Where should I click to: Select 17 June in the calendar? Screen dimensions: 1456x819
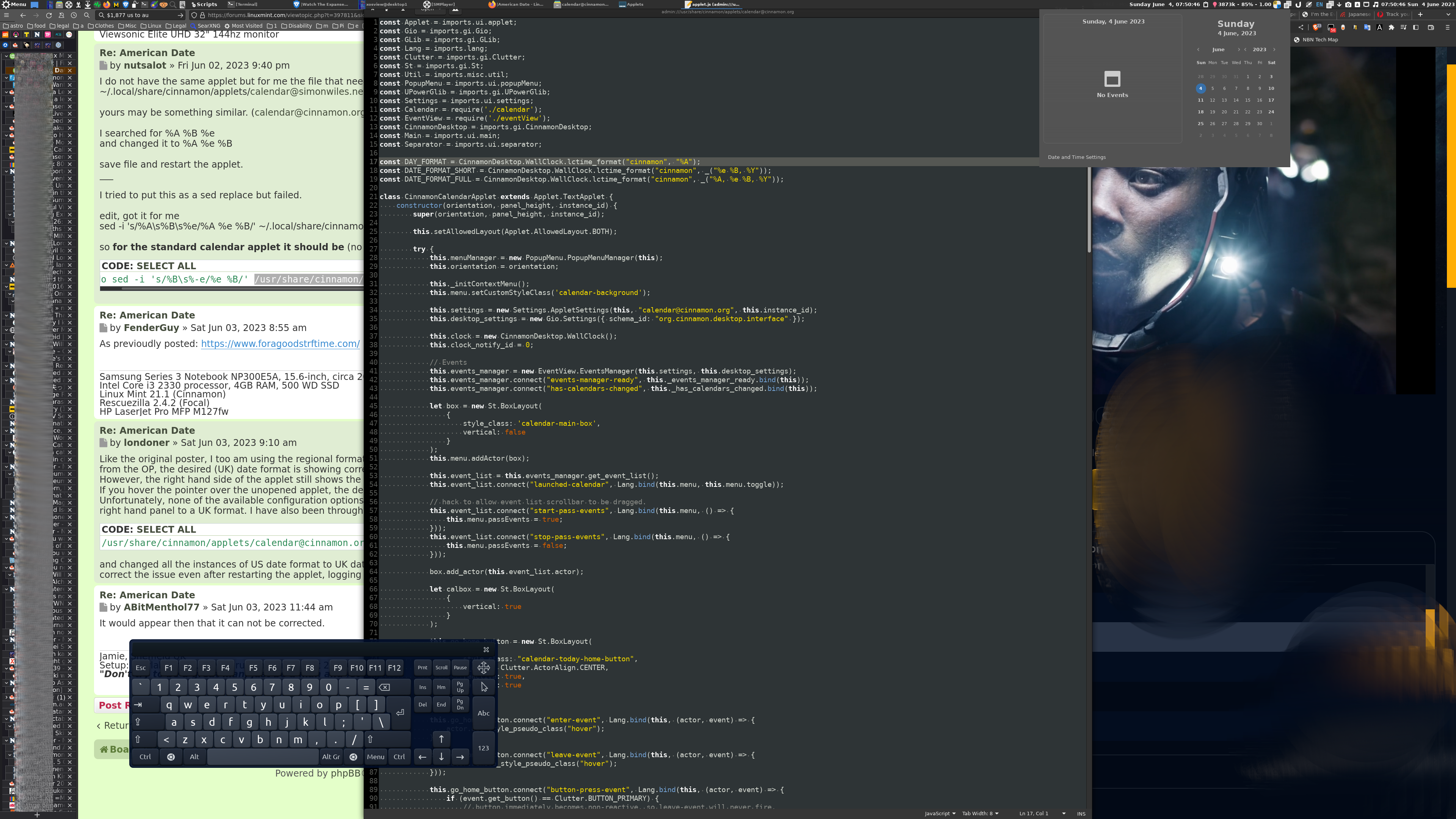(1271, 100)
